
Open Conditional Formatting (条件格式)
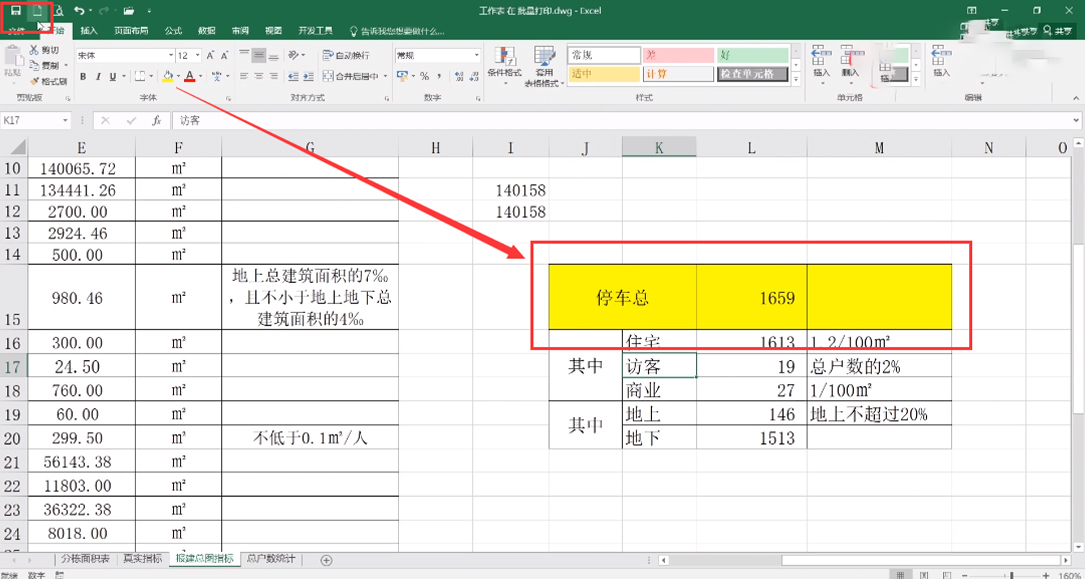click(504, 66)
